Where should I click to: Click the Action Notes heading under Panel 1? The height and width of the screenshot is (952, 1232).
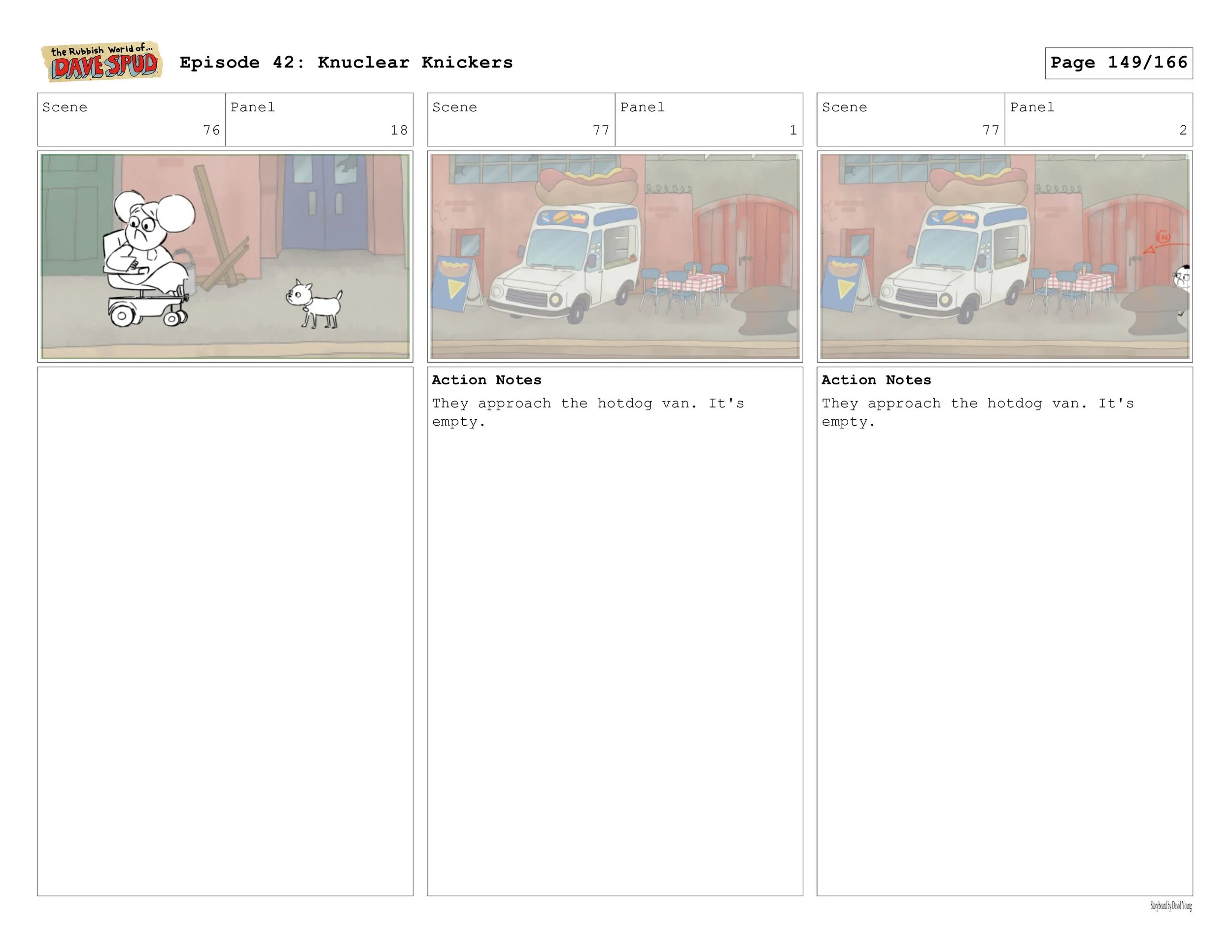(x=486, y=380)
